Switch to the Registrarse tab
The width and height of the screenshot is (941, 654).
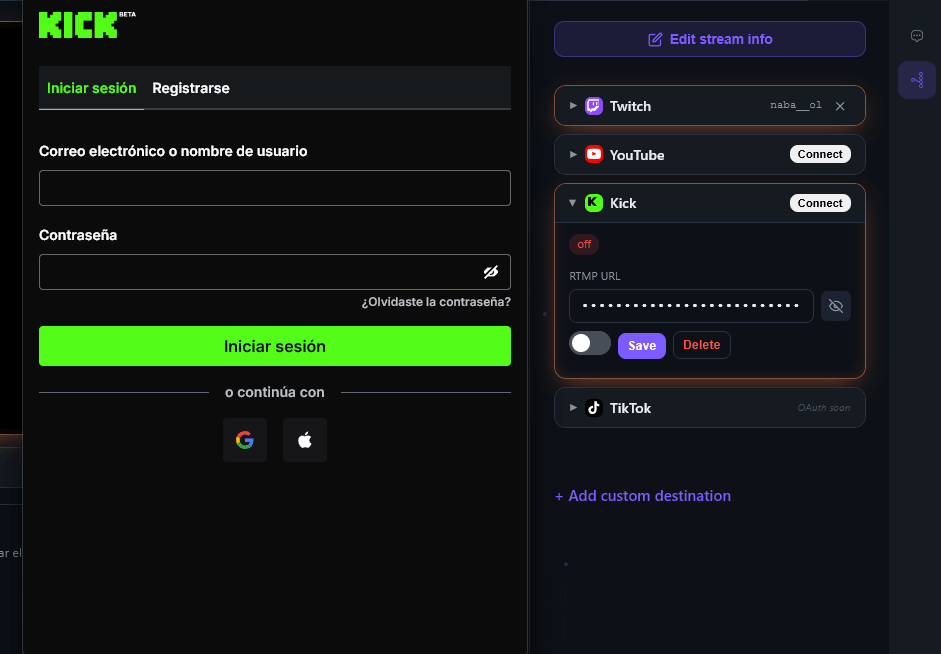[x=191, y=88]
